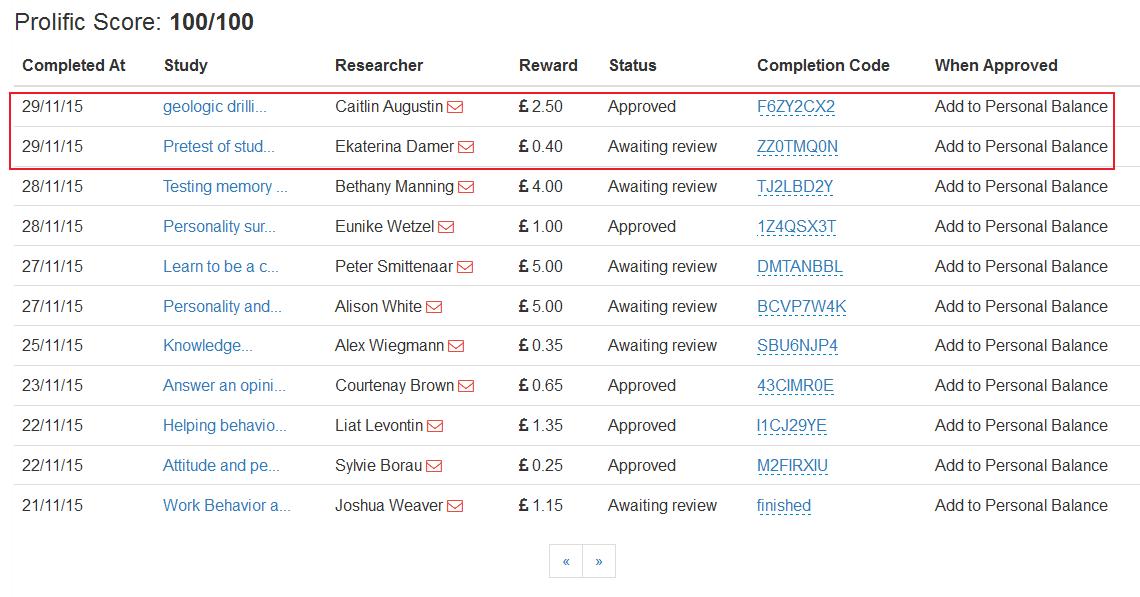Screen dimensions: 1140x597
Task: Click the envelope icon next to Alex Wiegmann
Action: [x=456, y=346]
